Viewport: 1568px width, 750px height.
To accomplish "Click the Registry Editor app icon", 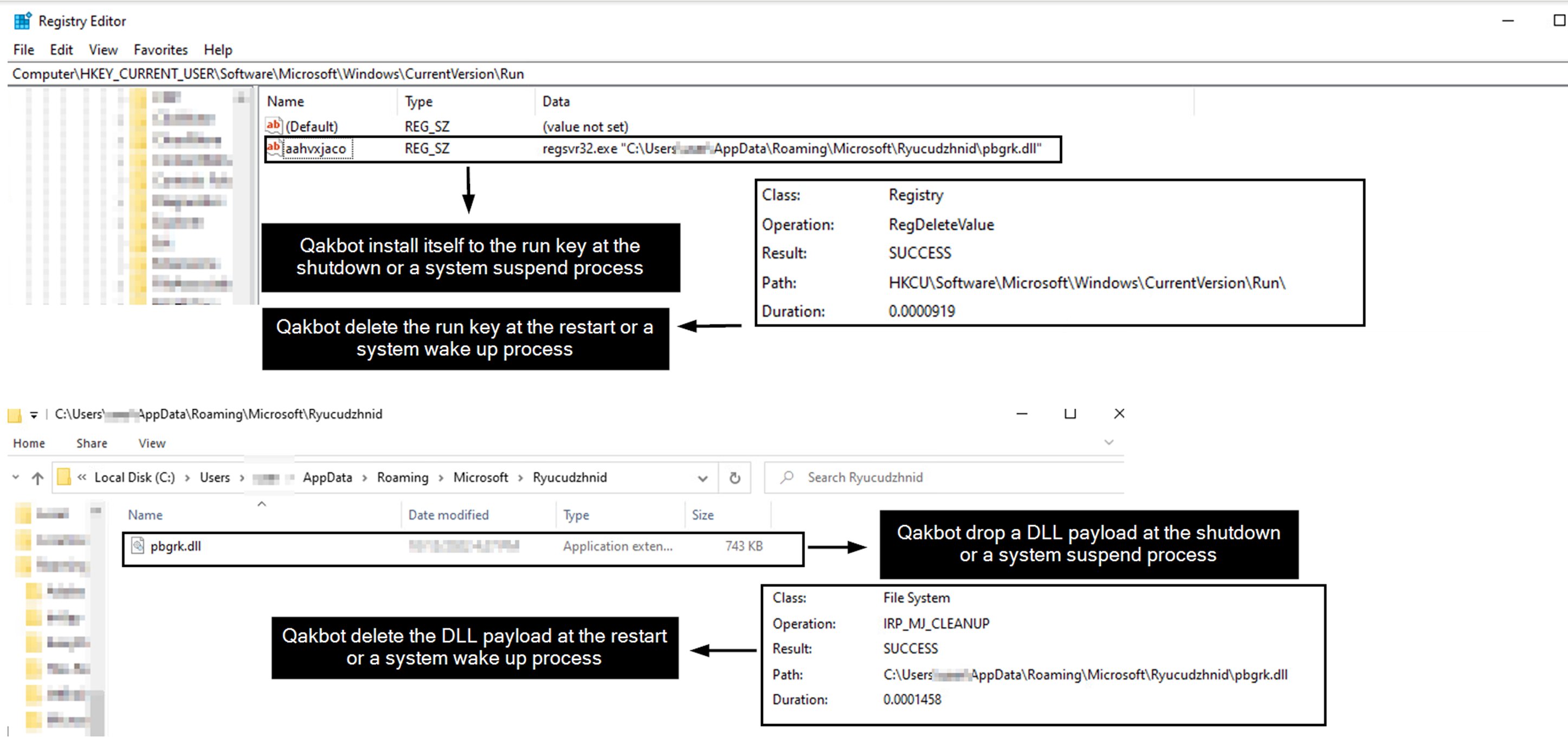I will click(x=23, y=21).
